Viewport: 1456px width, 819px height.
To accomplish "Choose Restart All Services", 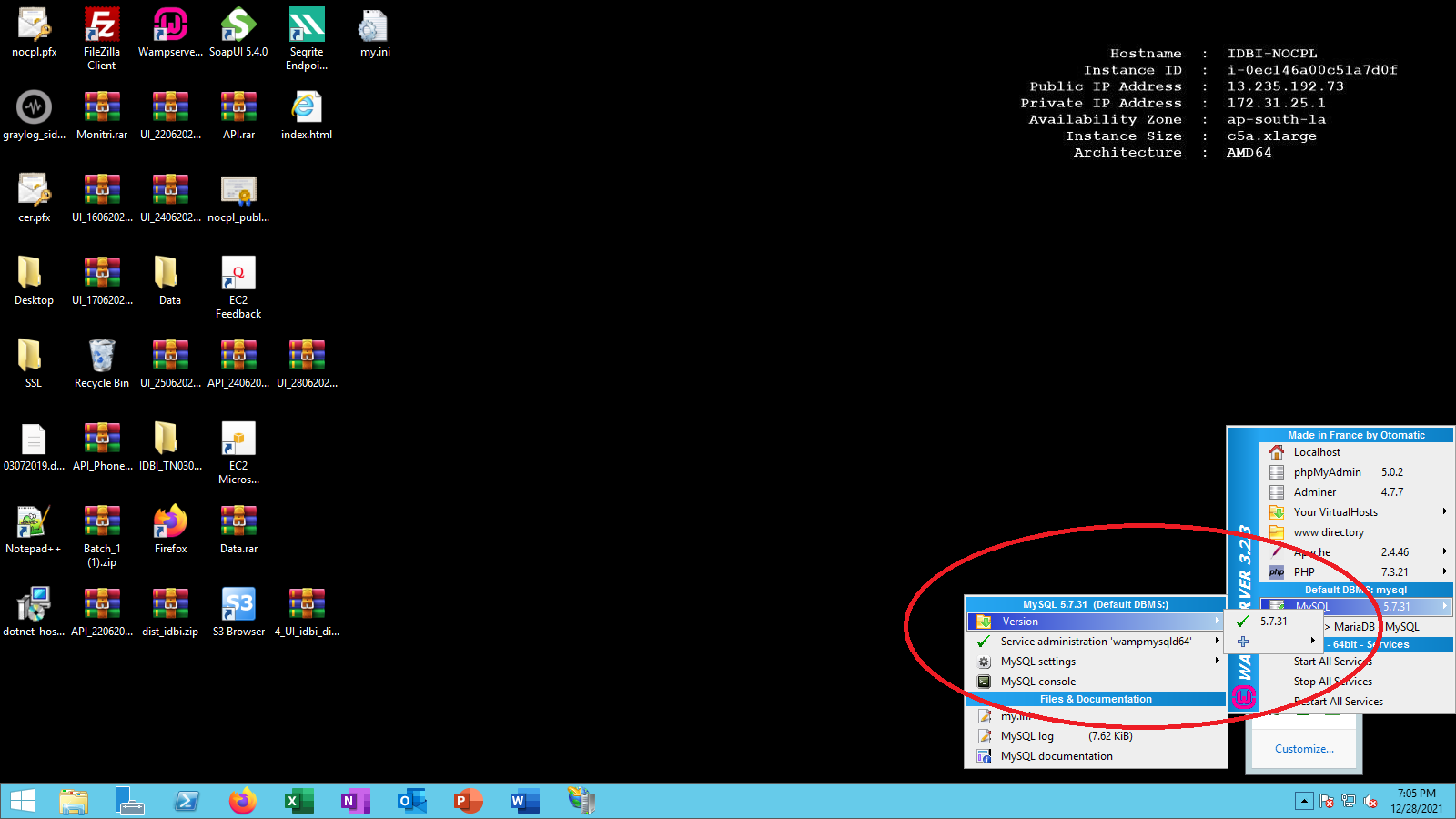I will click(x=1338, y=702).
